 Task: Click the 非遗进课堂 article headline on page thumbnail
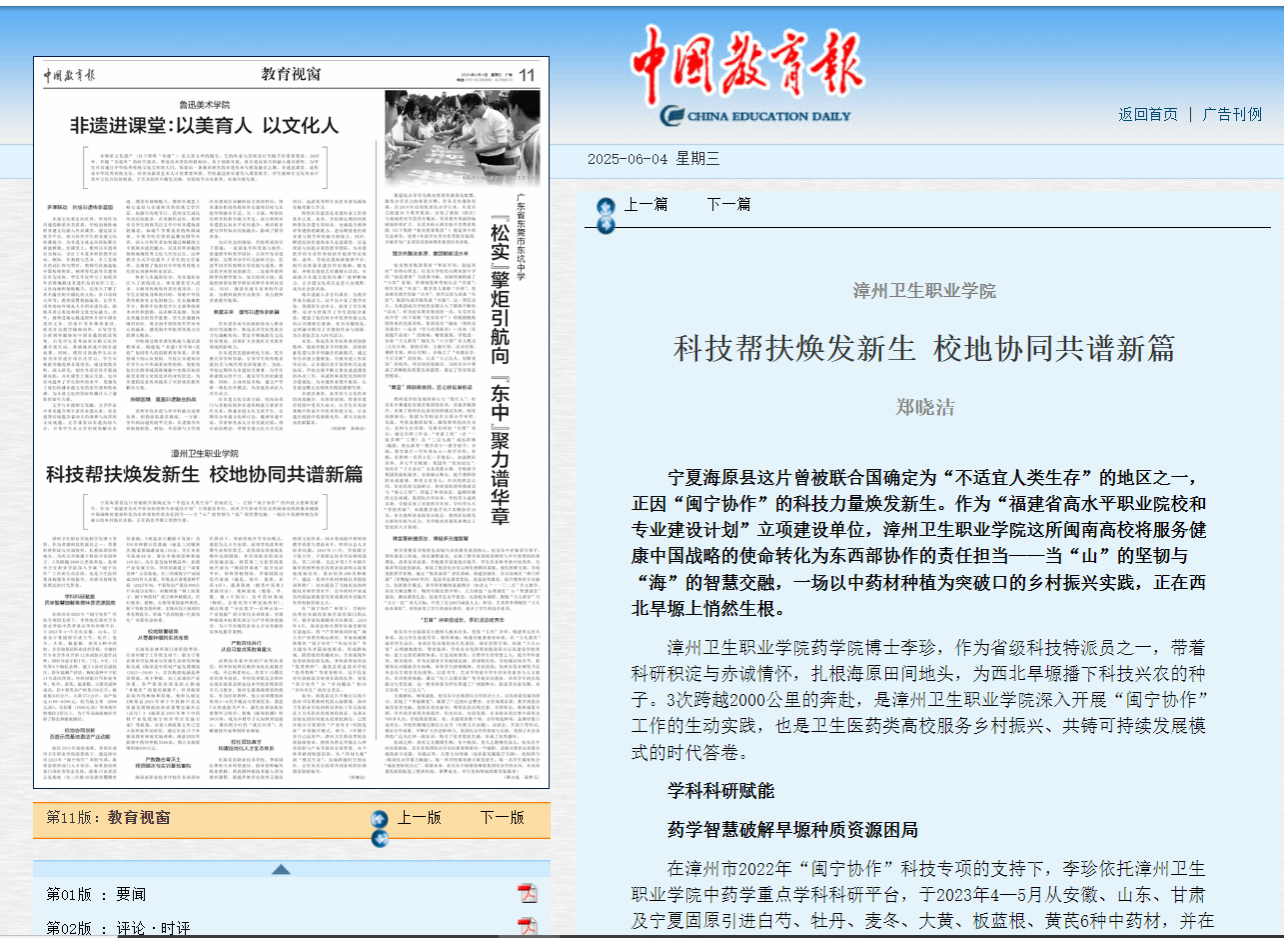coord(204,126)
